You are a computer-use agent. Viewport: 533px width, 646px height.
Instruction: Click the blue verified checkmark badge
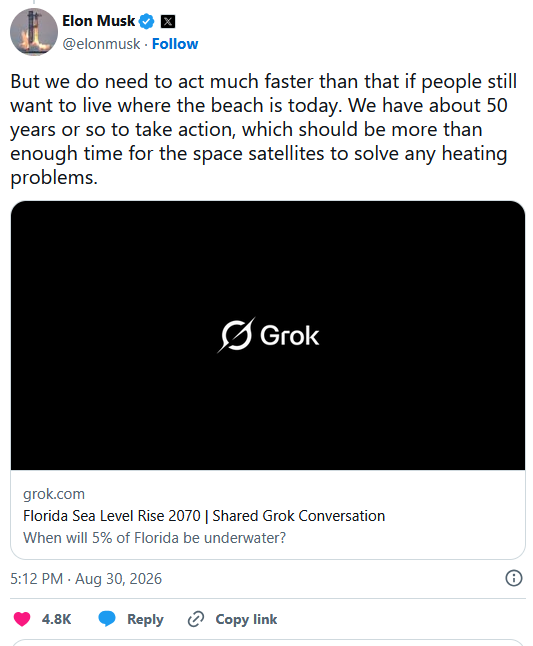146,21
